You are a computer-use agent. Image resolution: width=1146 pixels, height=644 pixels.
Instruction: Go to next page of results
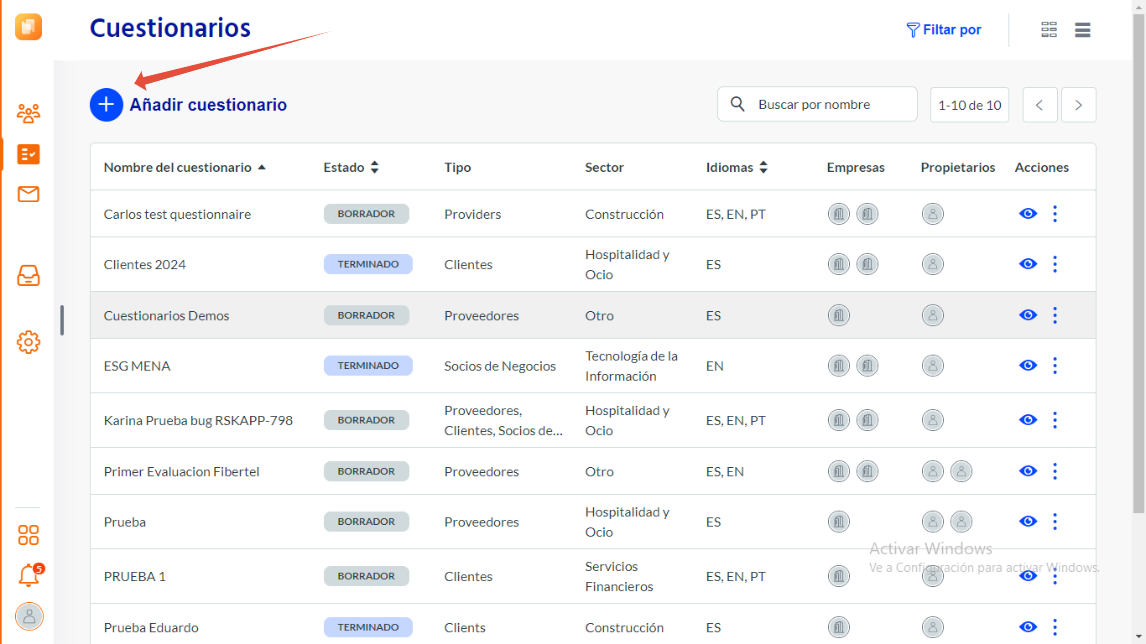coord(1078,105)
